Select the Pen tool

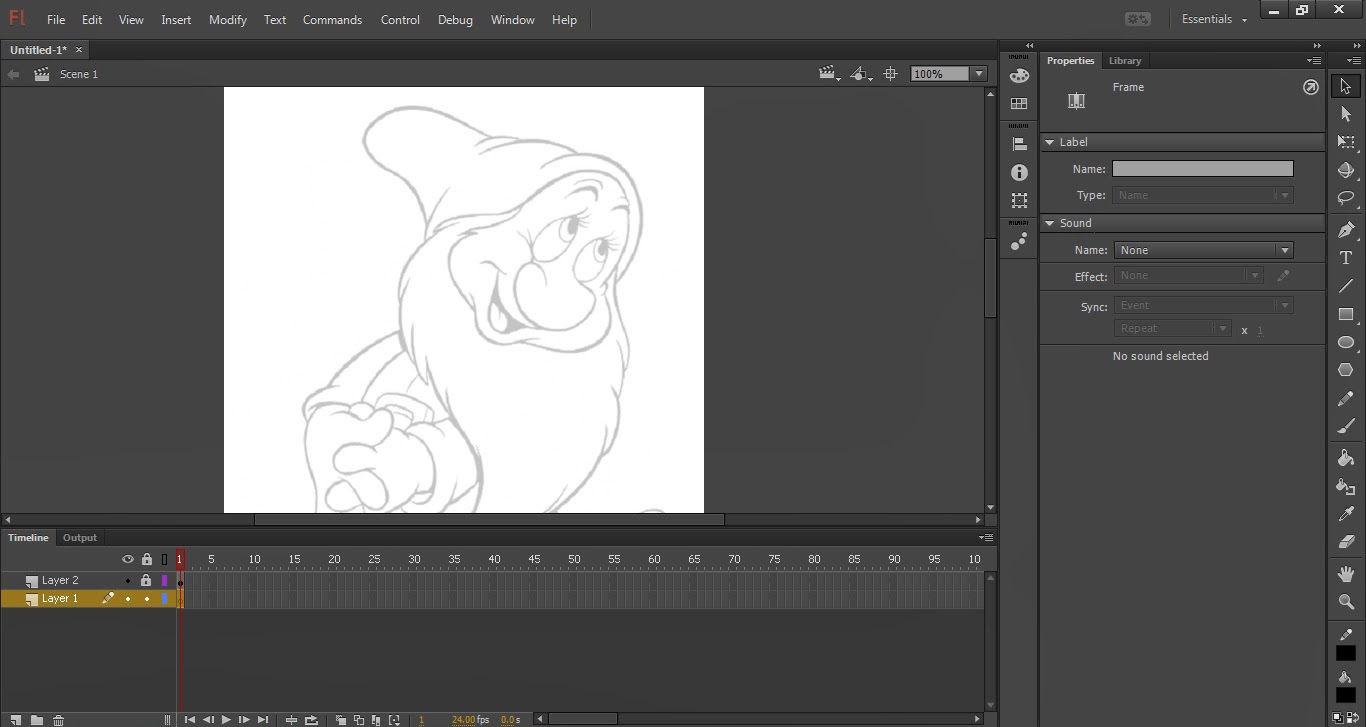1346,230
